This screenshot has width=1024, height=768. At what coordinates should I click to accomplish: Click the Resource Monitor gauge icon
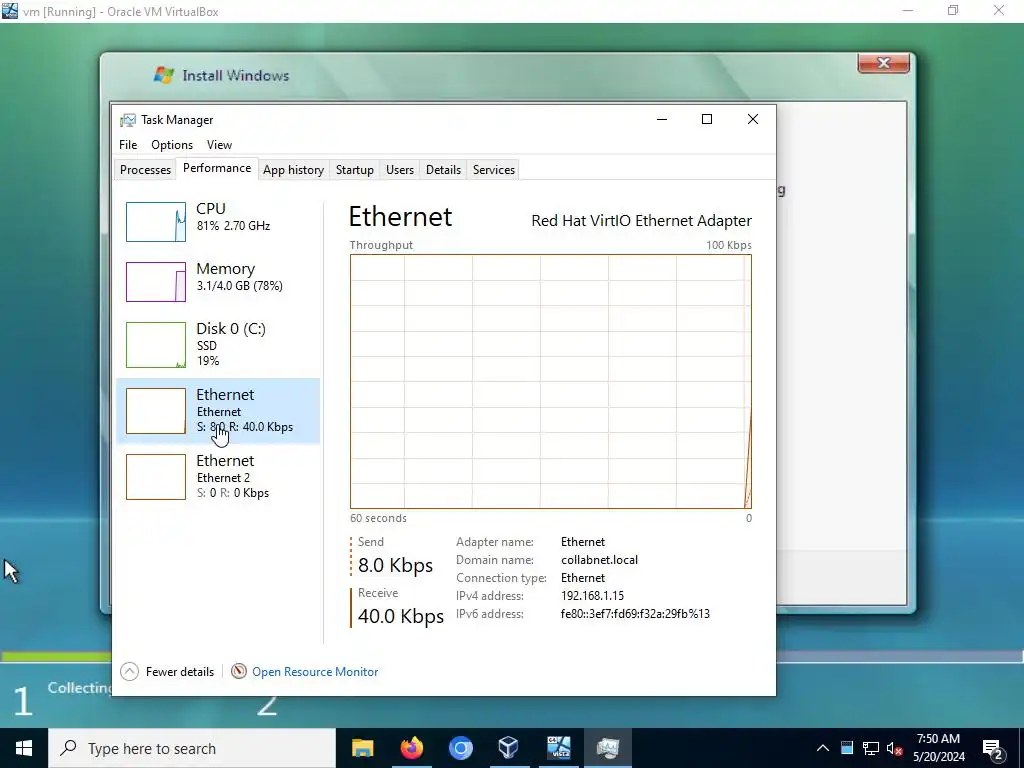[239, 671]
